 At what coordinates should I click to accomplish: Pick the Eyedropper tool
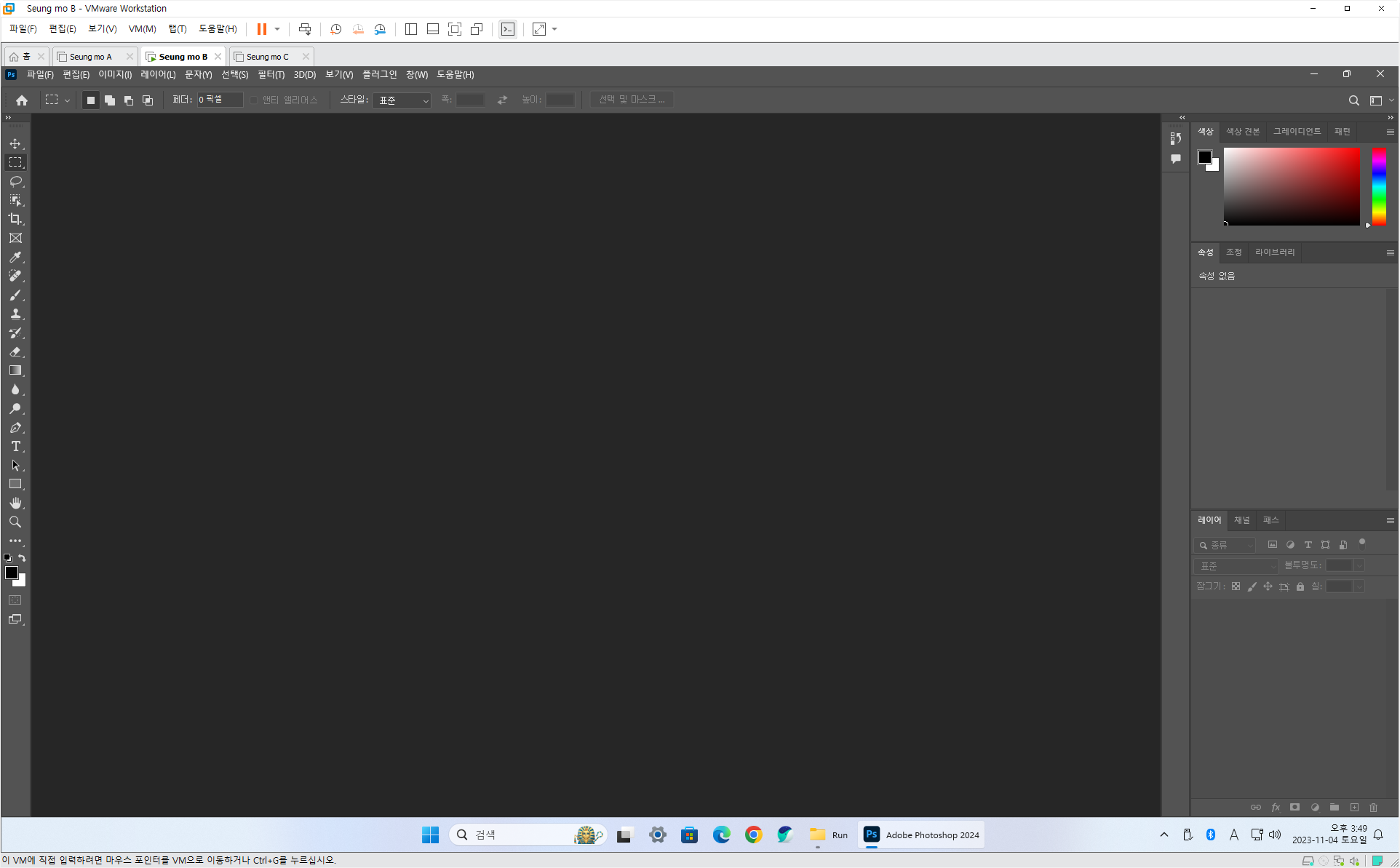[15, 257]
